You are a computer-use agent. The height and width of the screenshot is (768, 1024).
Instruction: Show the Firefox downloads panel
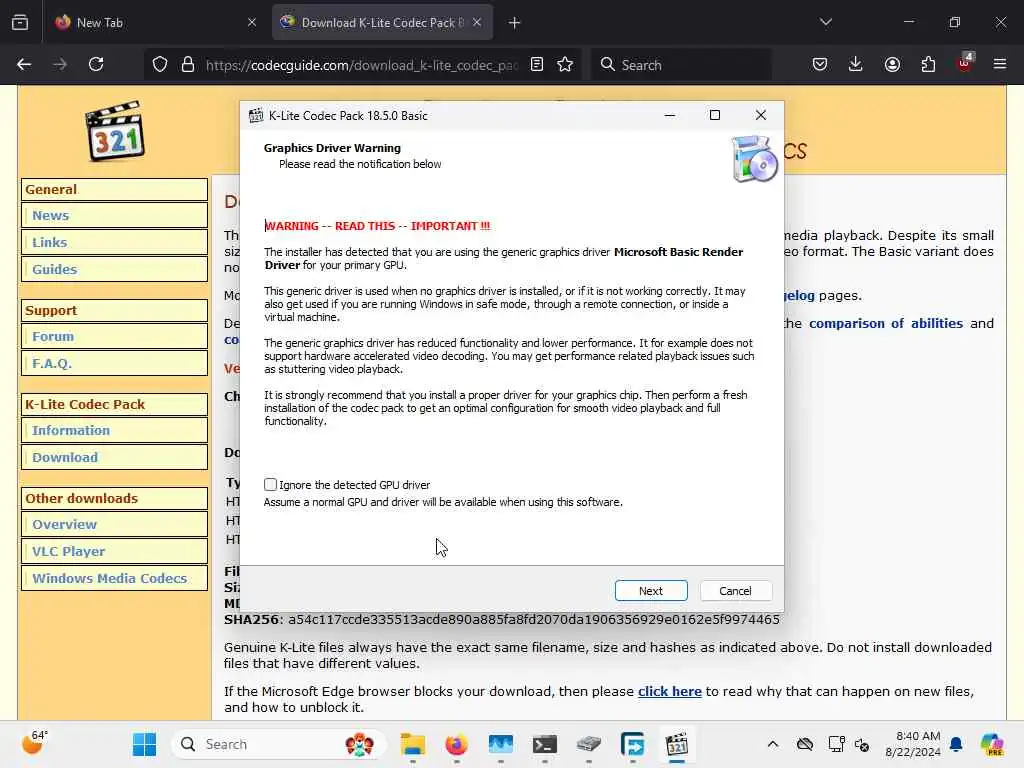pyautogui.click(x=856, y=64)
